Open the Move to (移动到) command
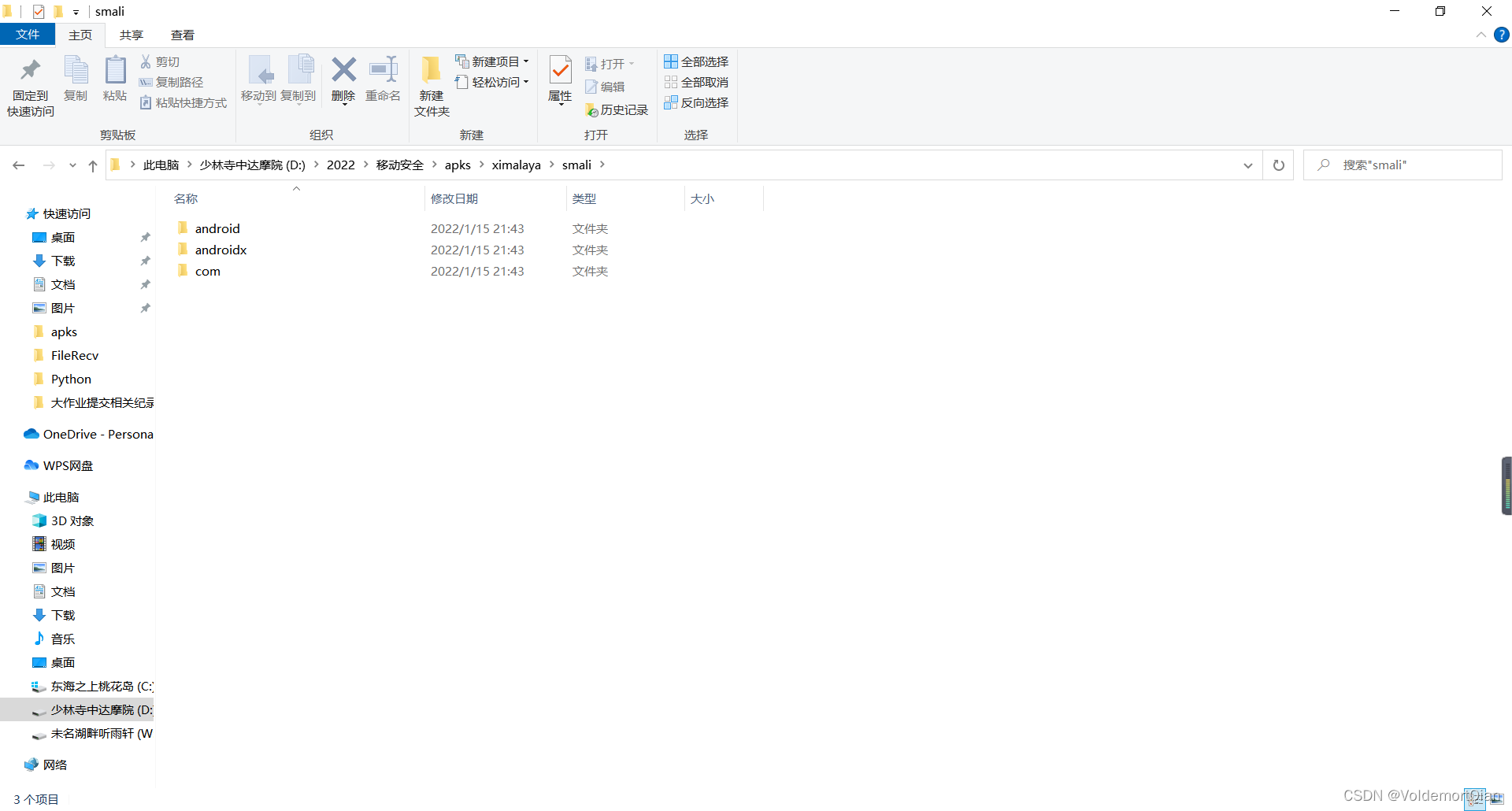Viewport: 1512px width, 811px height. [259, 79]
